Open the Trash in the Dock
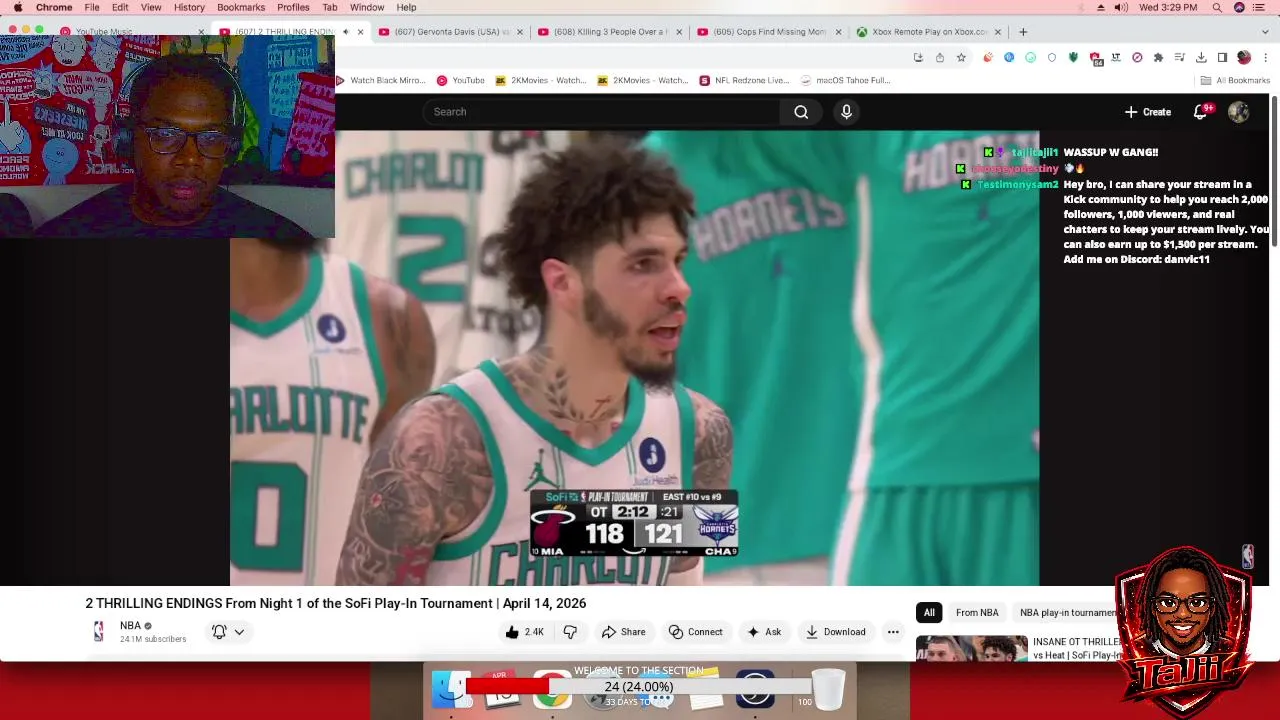Viewport: 1280px width, 720px height. pos(828,689)
